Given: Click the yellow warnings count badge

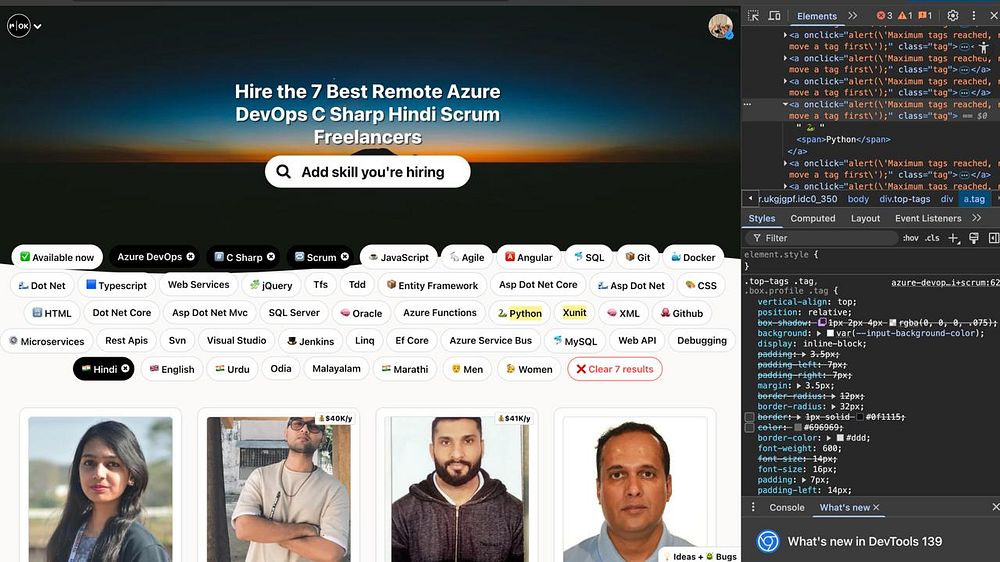Looking at the screenshot, I should [905, 15].
